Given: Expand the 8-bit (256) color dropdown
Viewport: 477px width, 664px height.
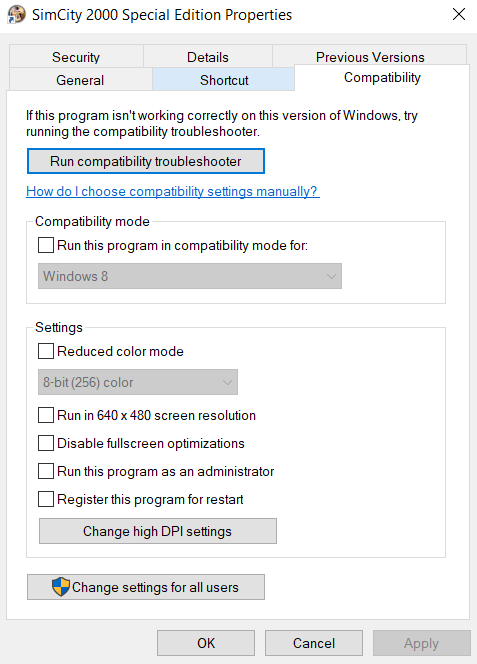Looking at the screenshot, I should (138, 382).
